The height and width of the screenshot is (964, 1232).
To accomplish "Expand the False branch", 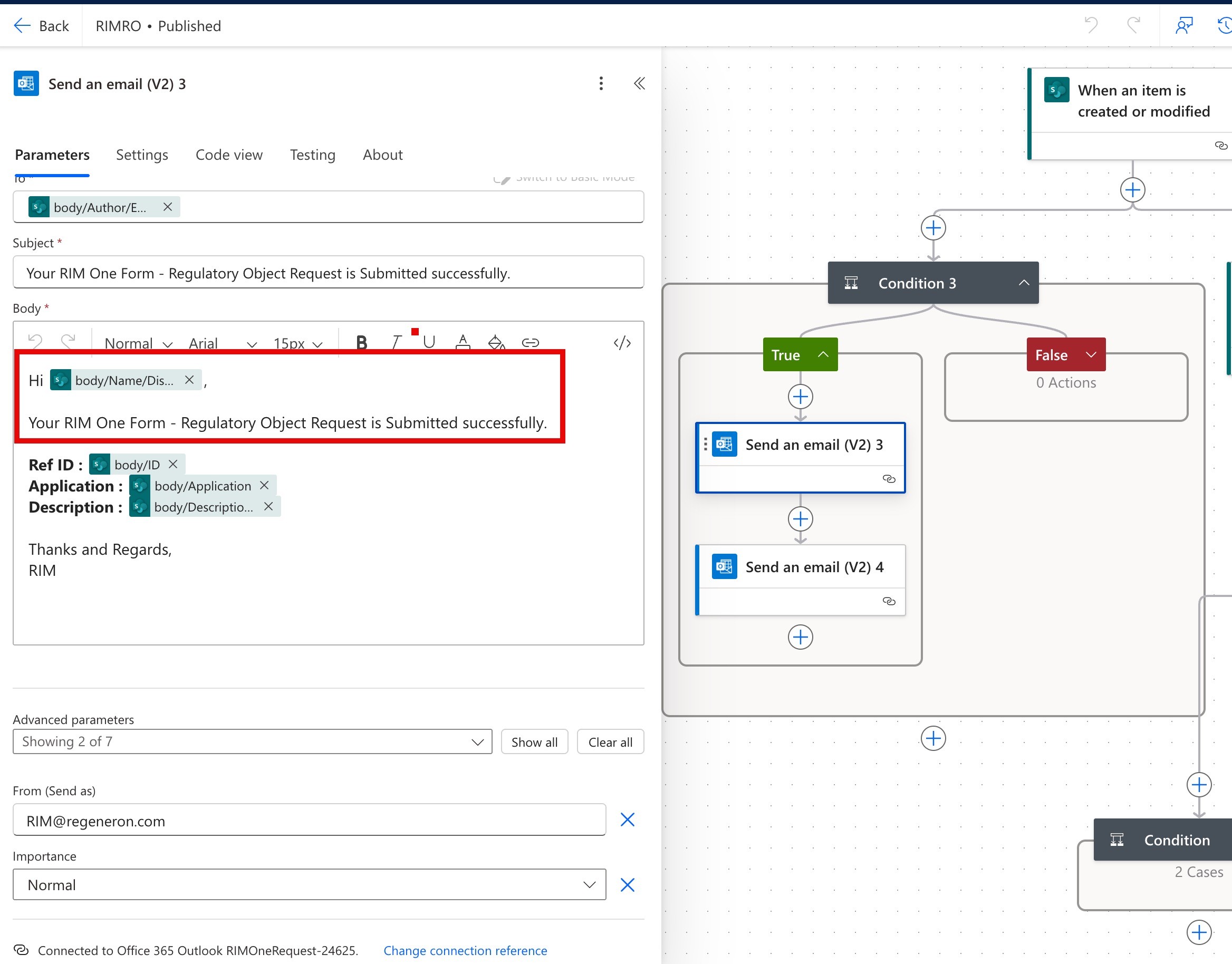I will (1091, 354).
